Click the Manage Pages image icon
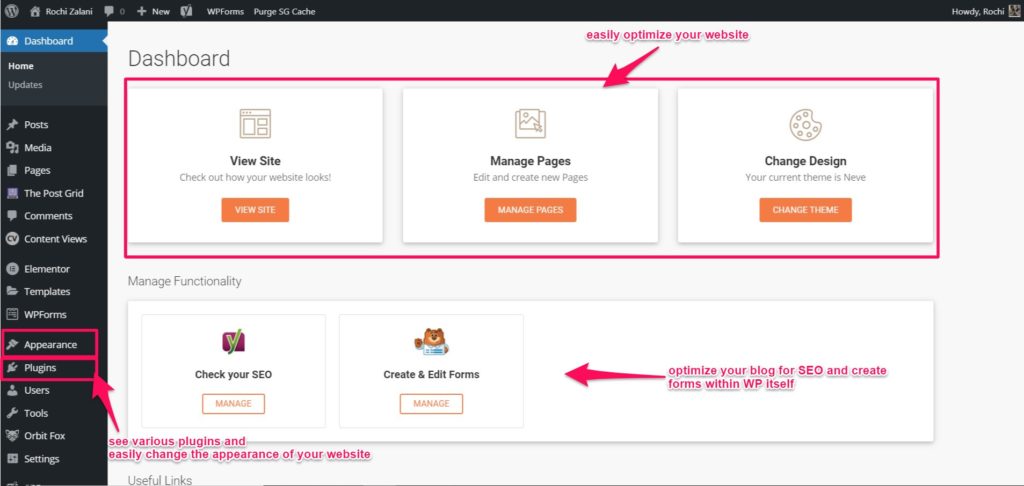 [x=530, y=123]
